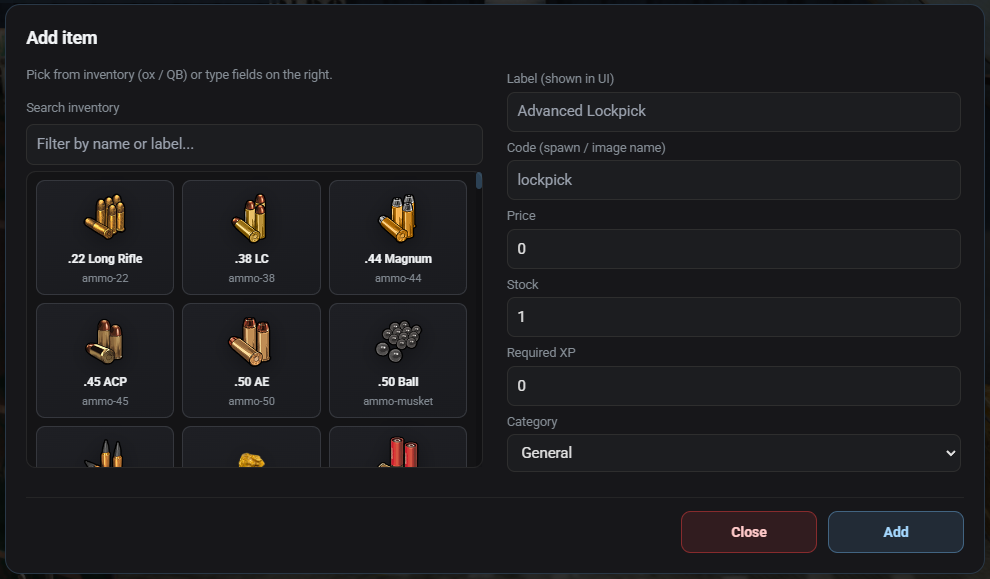Focus the Stock input field
The width and height of the screenshot is (990, 579).
click(x=734, y=317)
